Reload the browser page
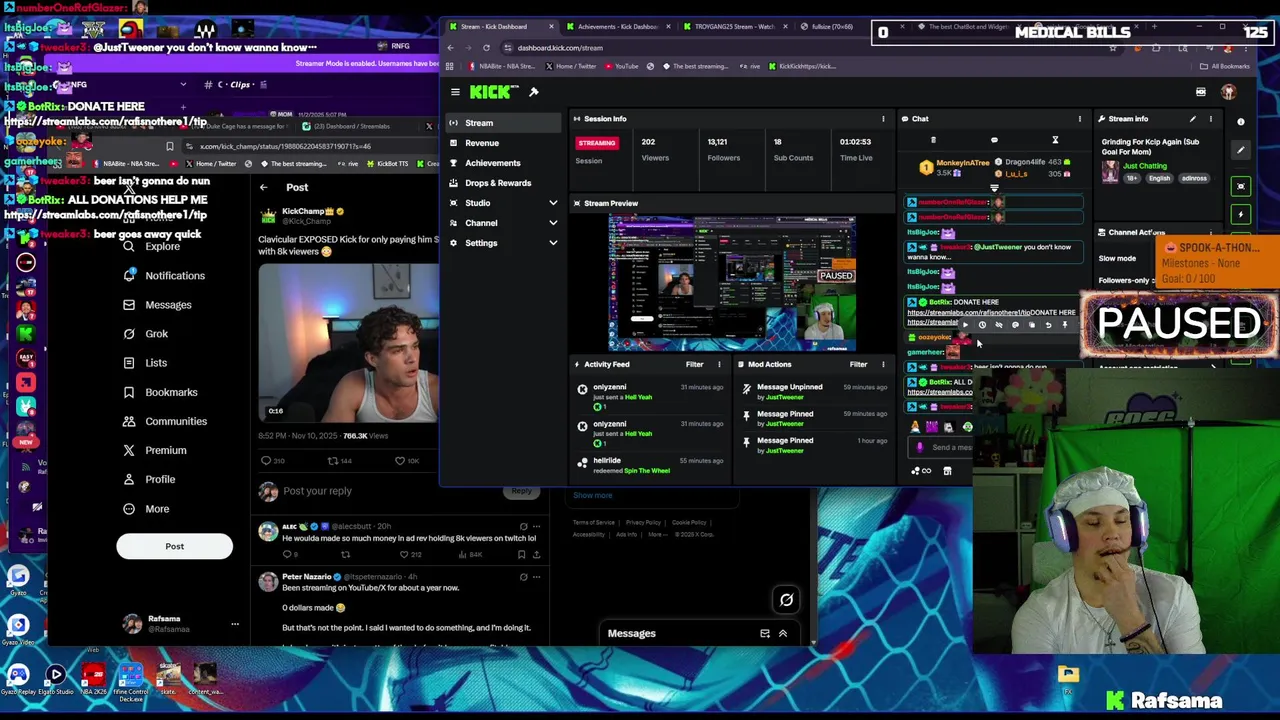This screenshot has height=720, width=1280. pos(486,48)
